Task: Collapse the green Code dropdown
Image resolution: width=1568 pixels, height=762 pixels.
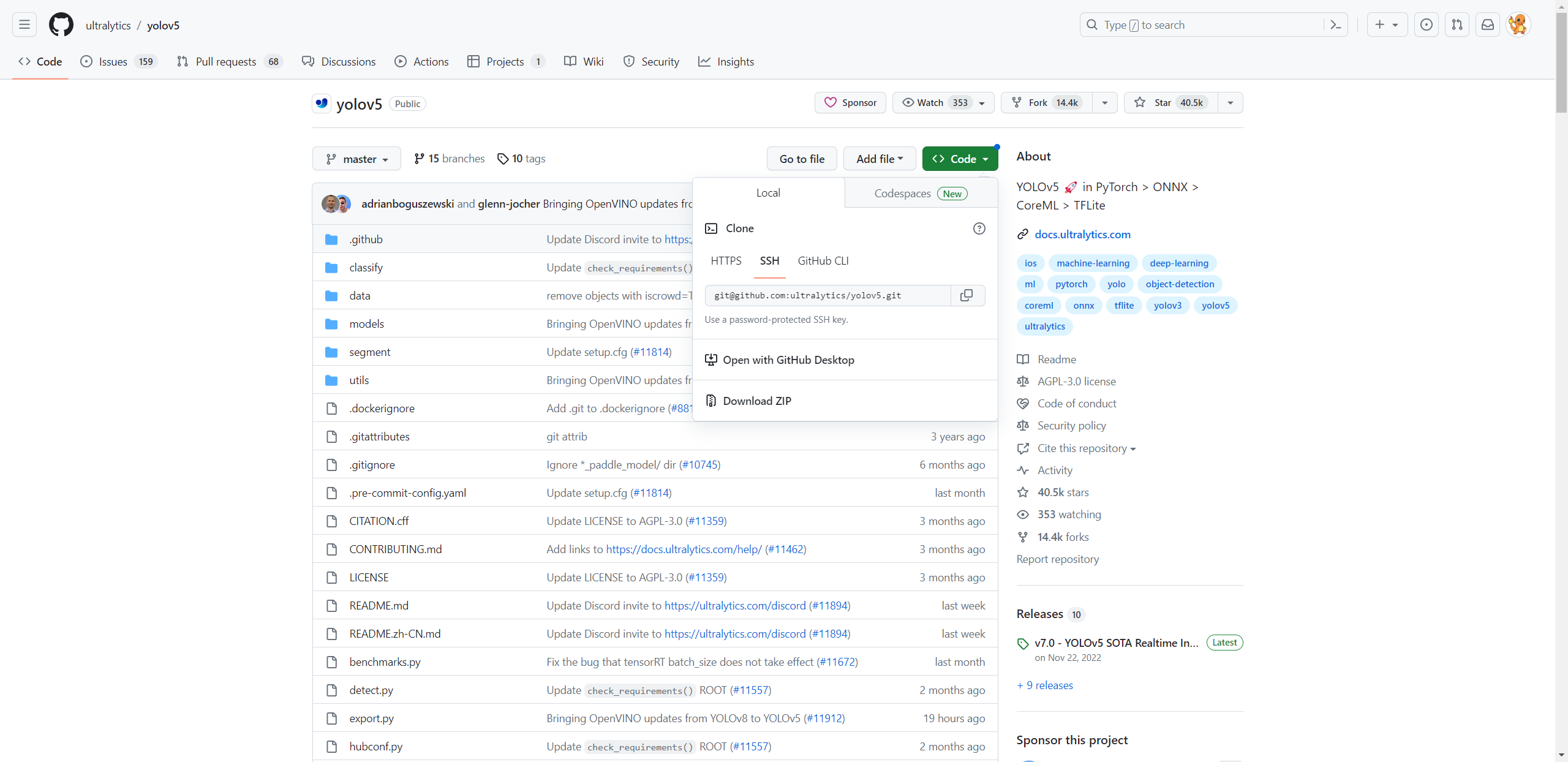Action: pos(960,159)
